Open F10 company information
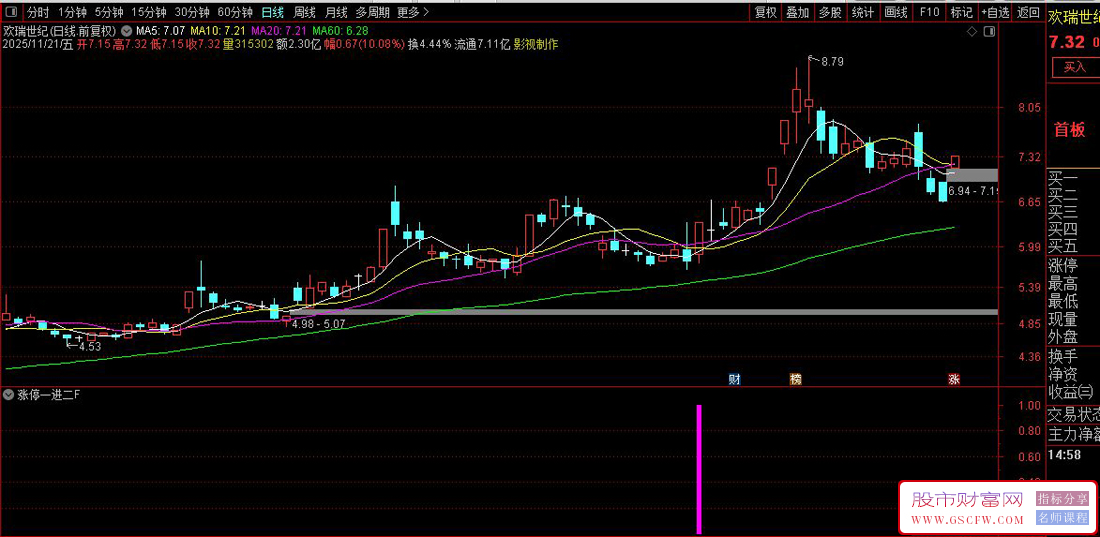 (929, 13)
